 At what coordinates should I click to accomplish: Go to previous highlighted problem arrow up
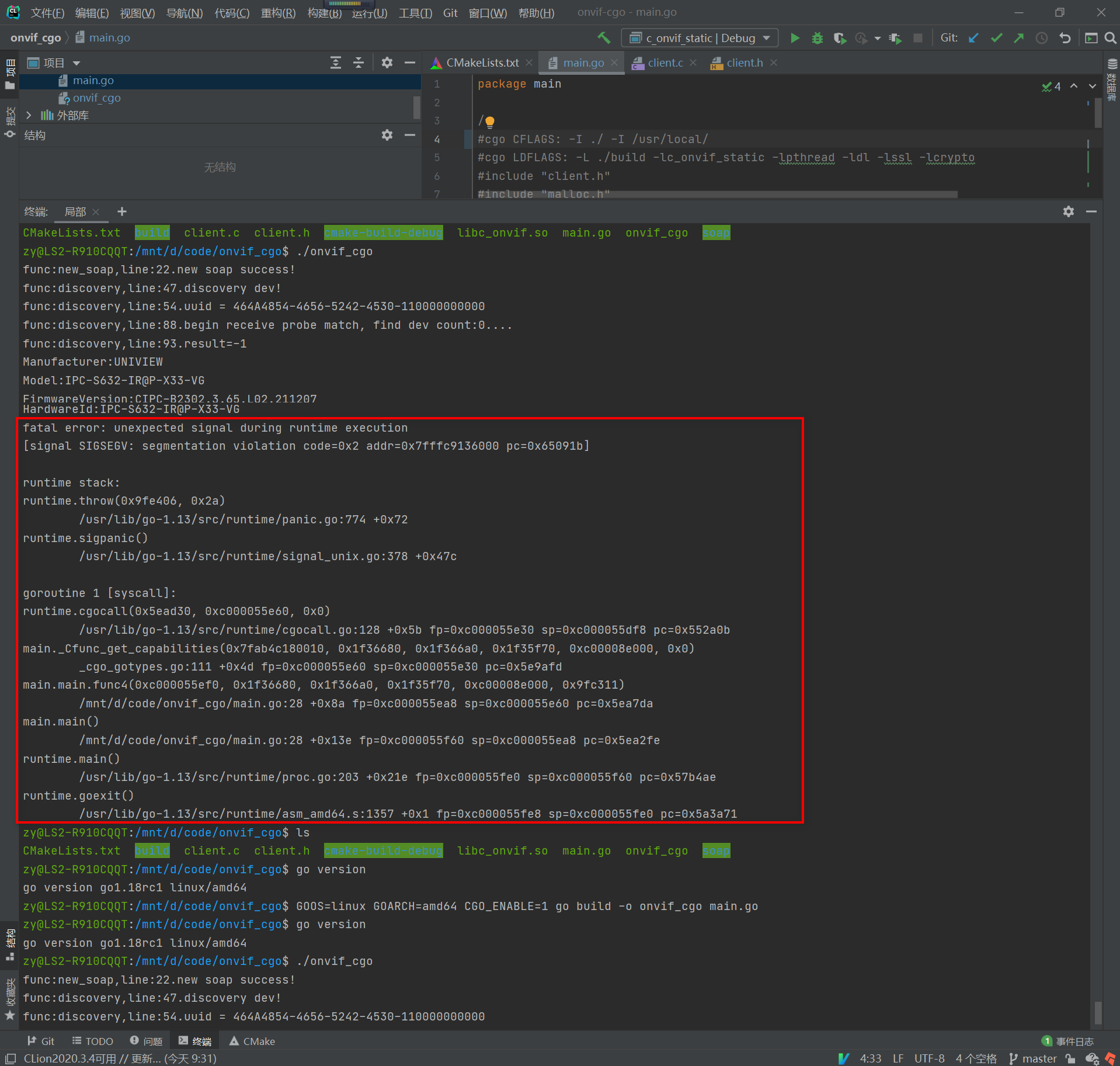pyautogui.click(x=1073, y=86)
